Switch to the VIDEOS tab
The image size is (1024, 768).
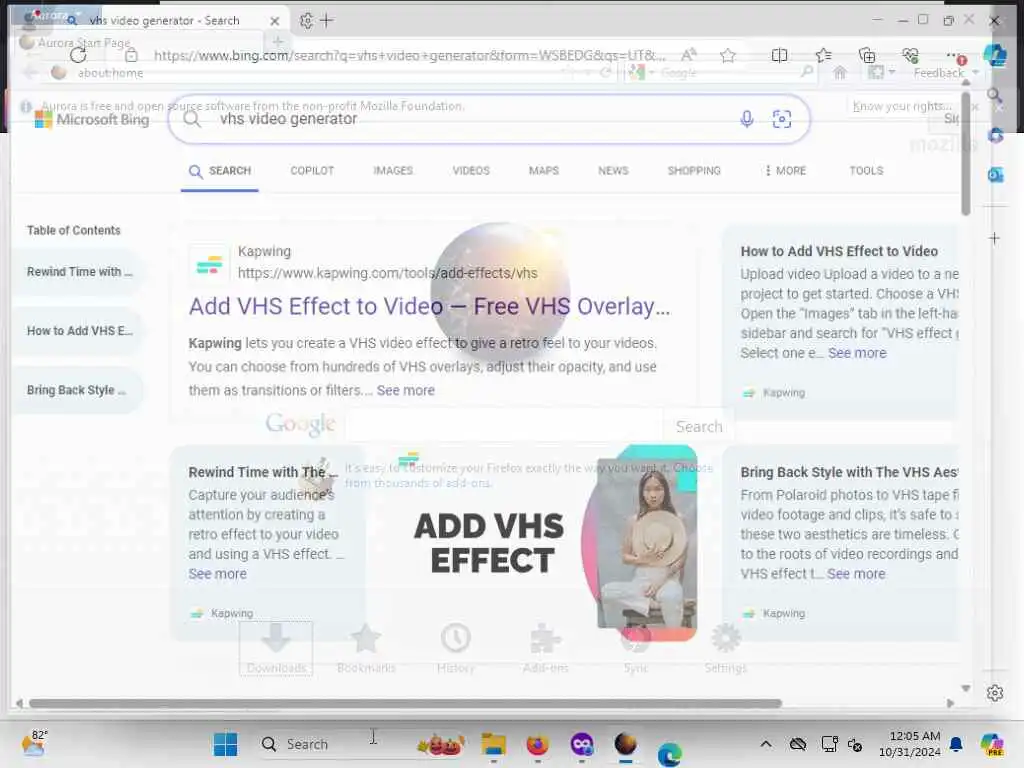(471, 171)
